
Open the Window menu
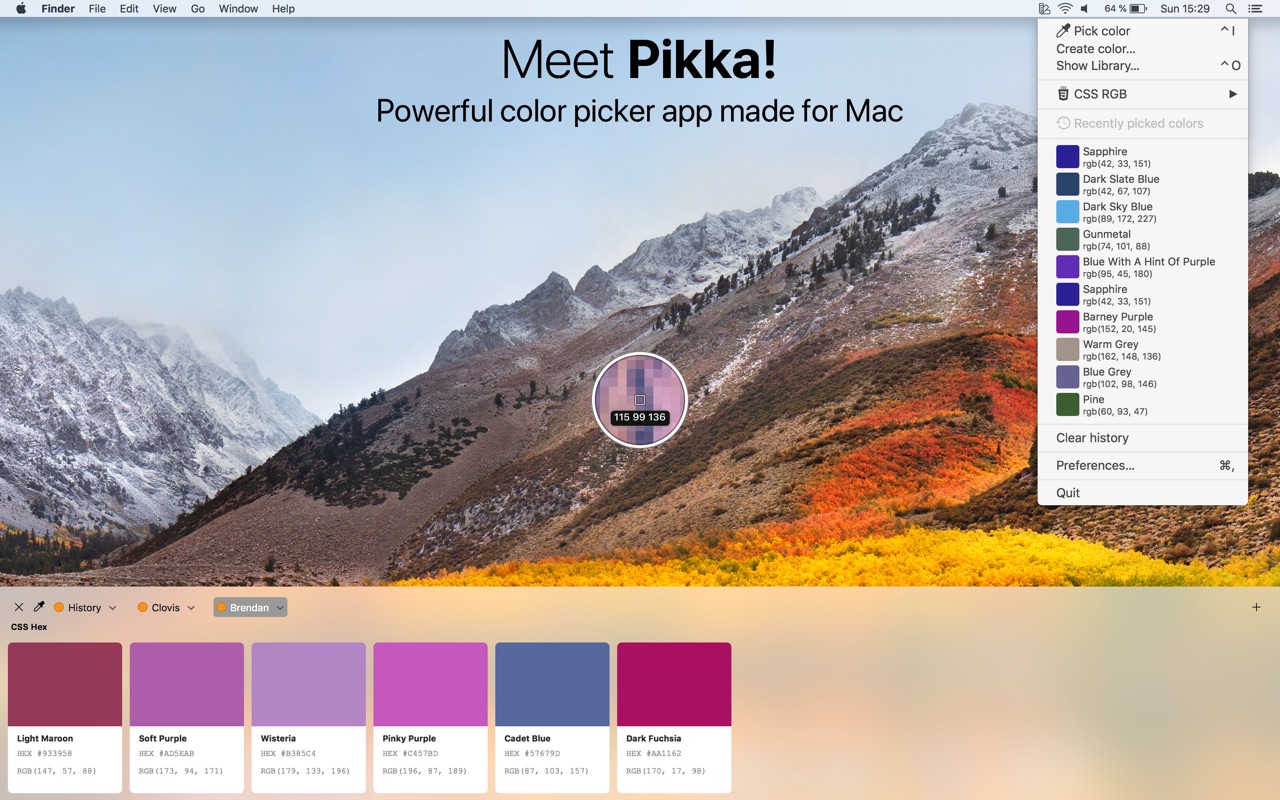[x=238, y=8]
